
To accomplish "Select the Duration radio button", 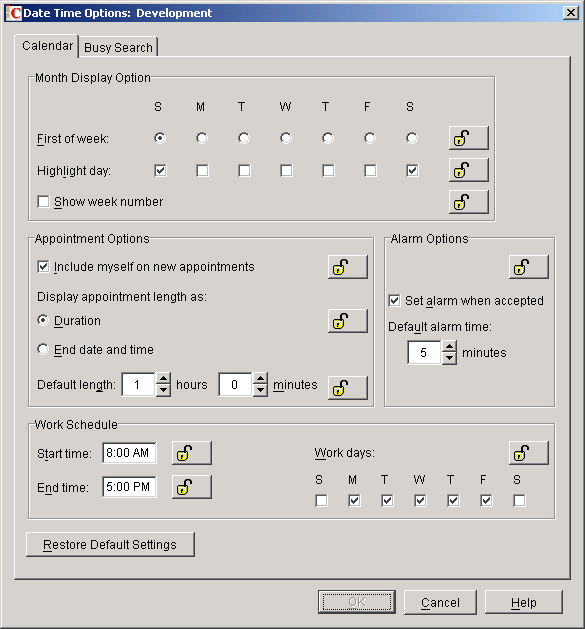I will pyautogui.click(x=43, y=320).
